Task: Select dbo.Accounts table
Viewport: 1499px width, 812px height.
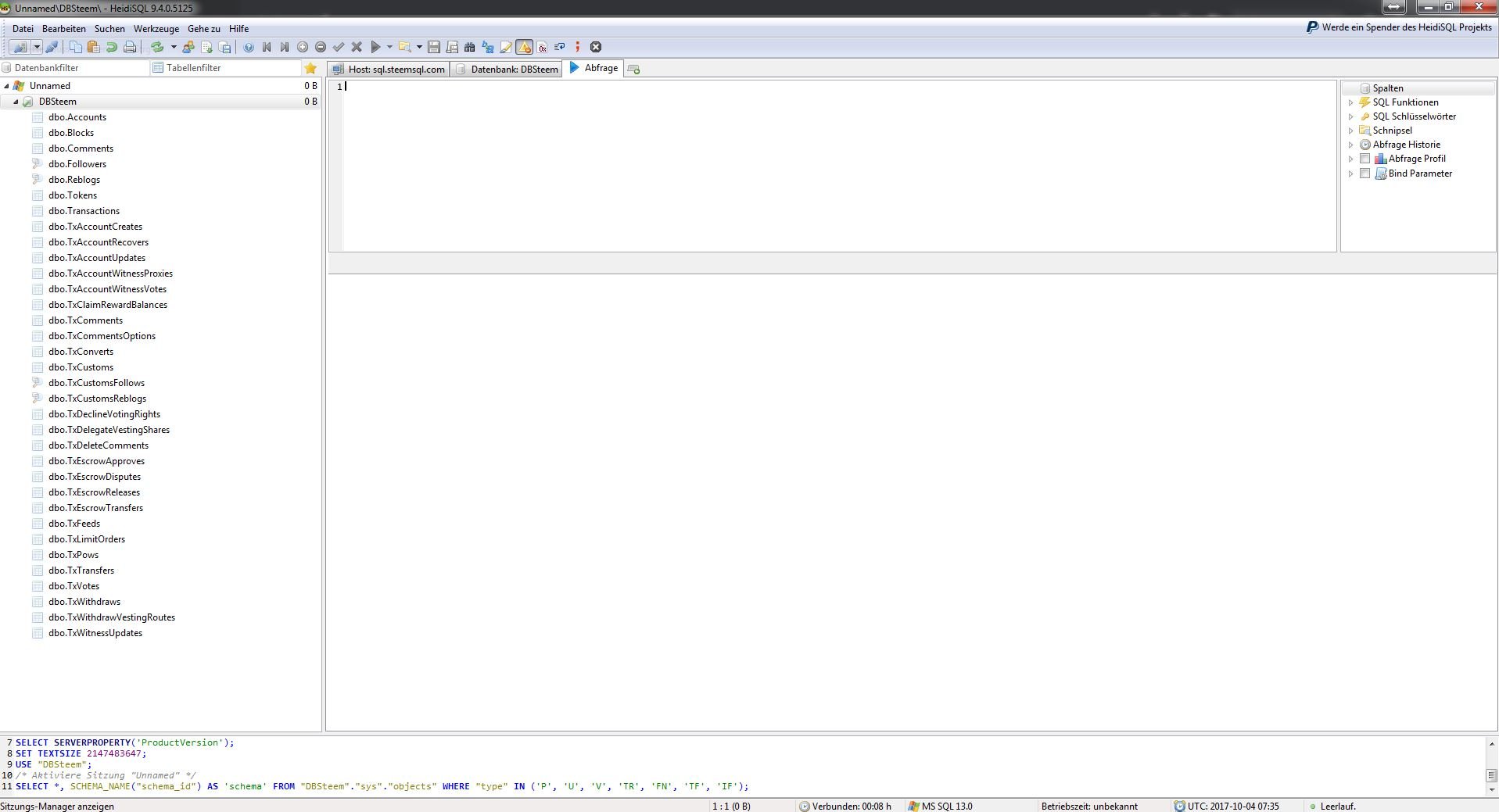Action: 77,117
